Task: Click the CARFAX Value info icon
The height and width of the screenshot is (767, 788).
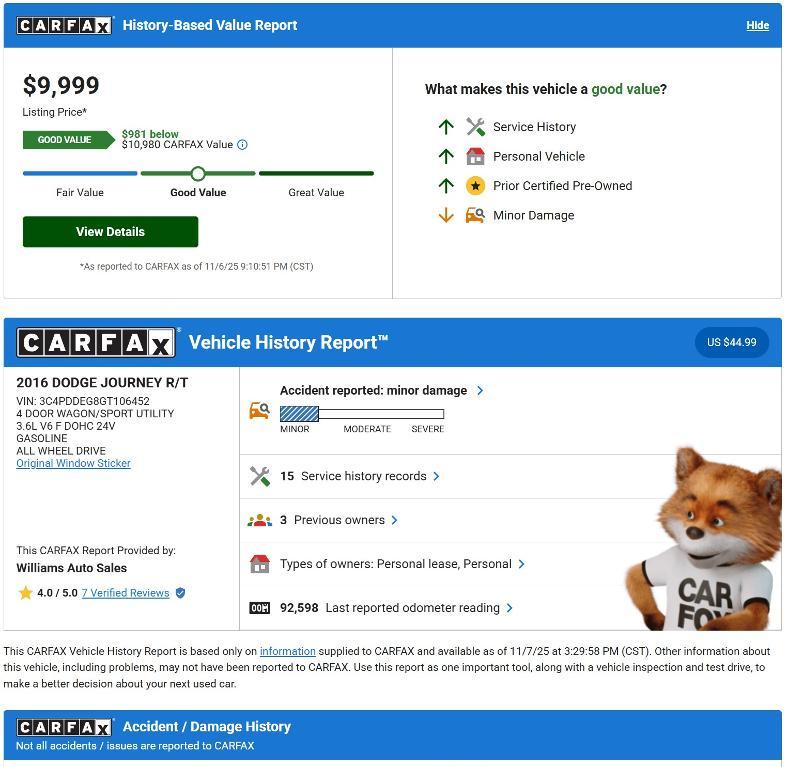Action: (x=242, y=145)
